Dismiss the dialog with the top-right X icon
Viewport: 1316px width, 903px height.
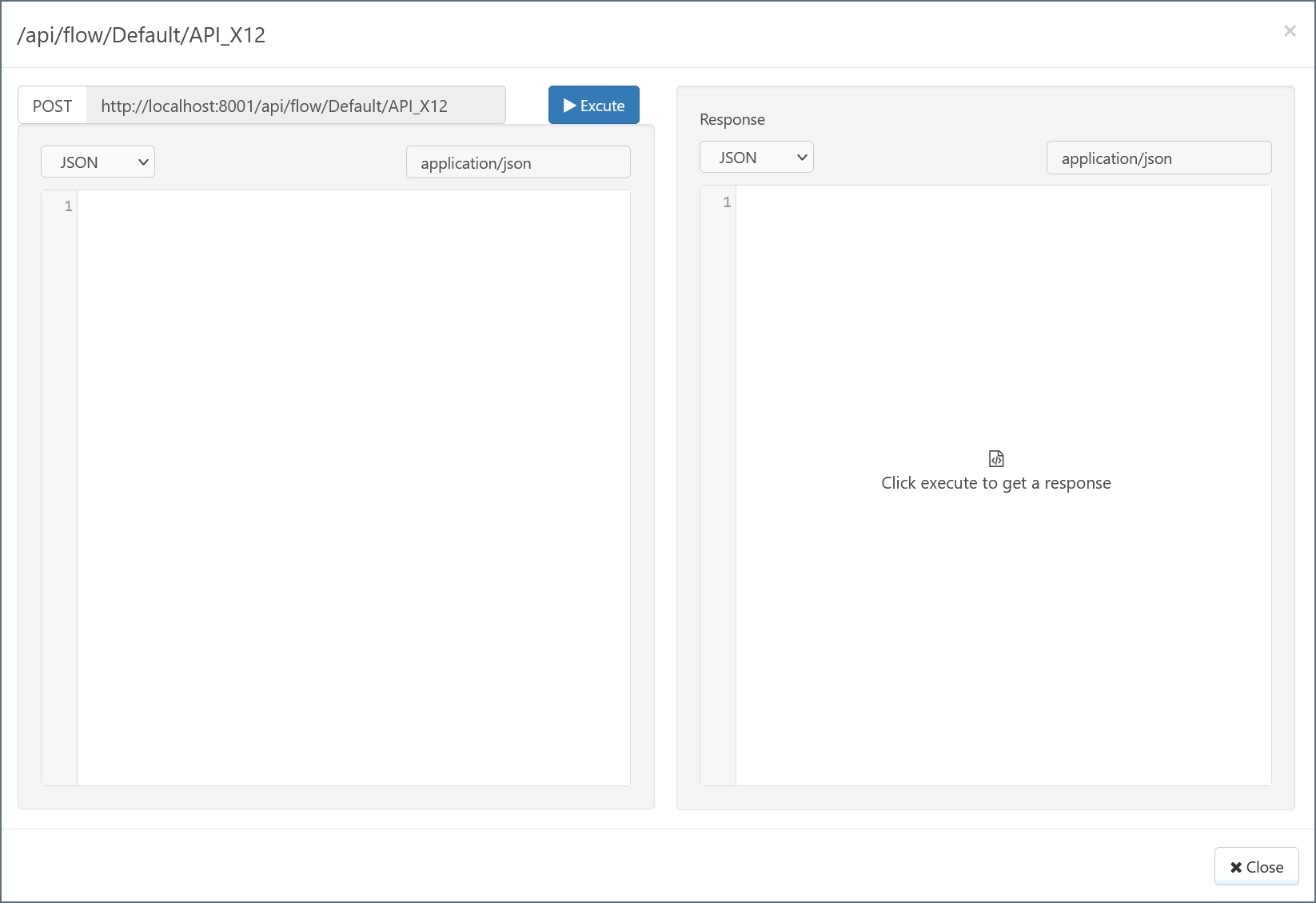[1289, 31]
